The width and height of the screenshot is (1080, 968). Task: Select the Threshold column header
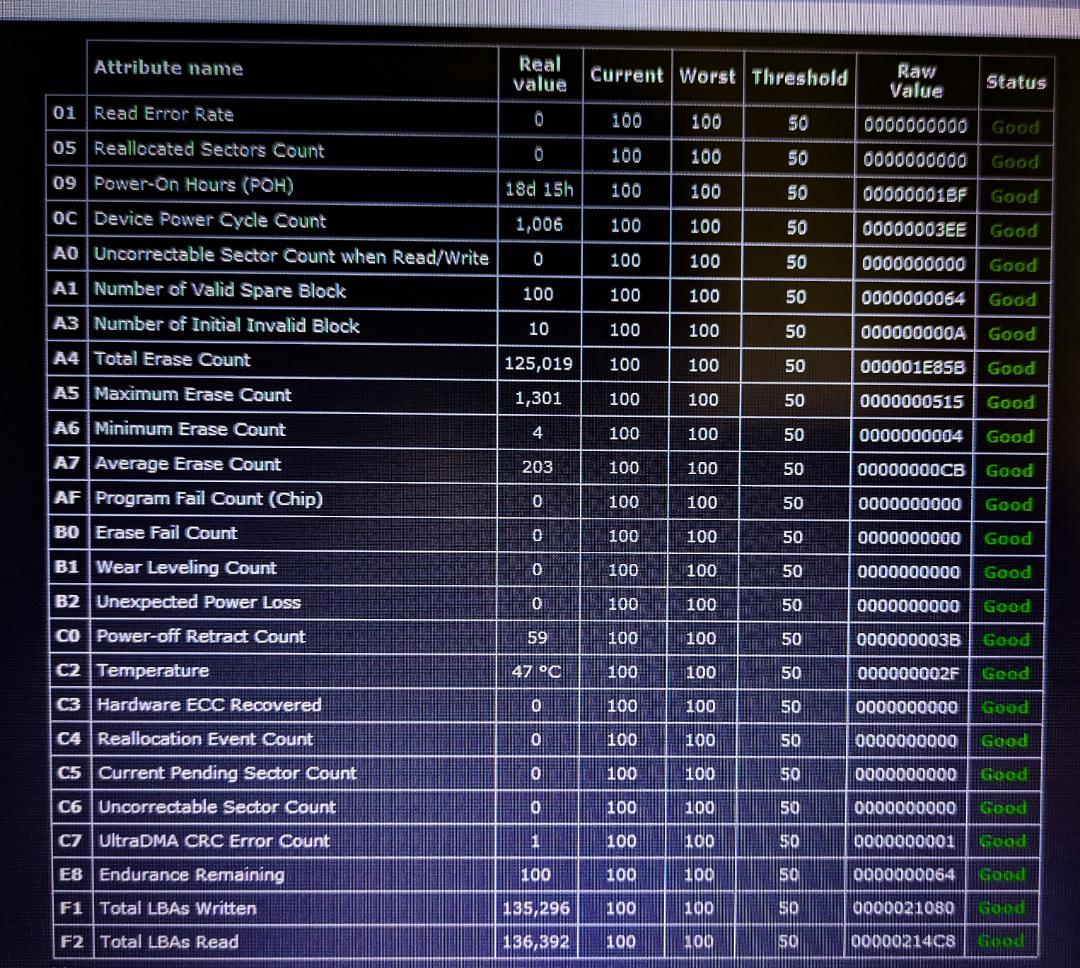click(798, 77)
